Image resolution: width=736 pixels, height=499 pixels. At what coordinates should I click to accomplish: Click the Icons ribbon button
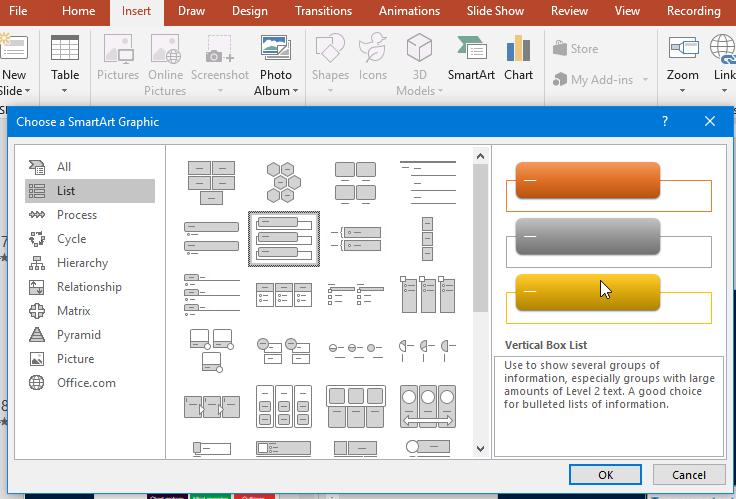373,58
